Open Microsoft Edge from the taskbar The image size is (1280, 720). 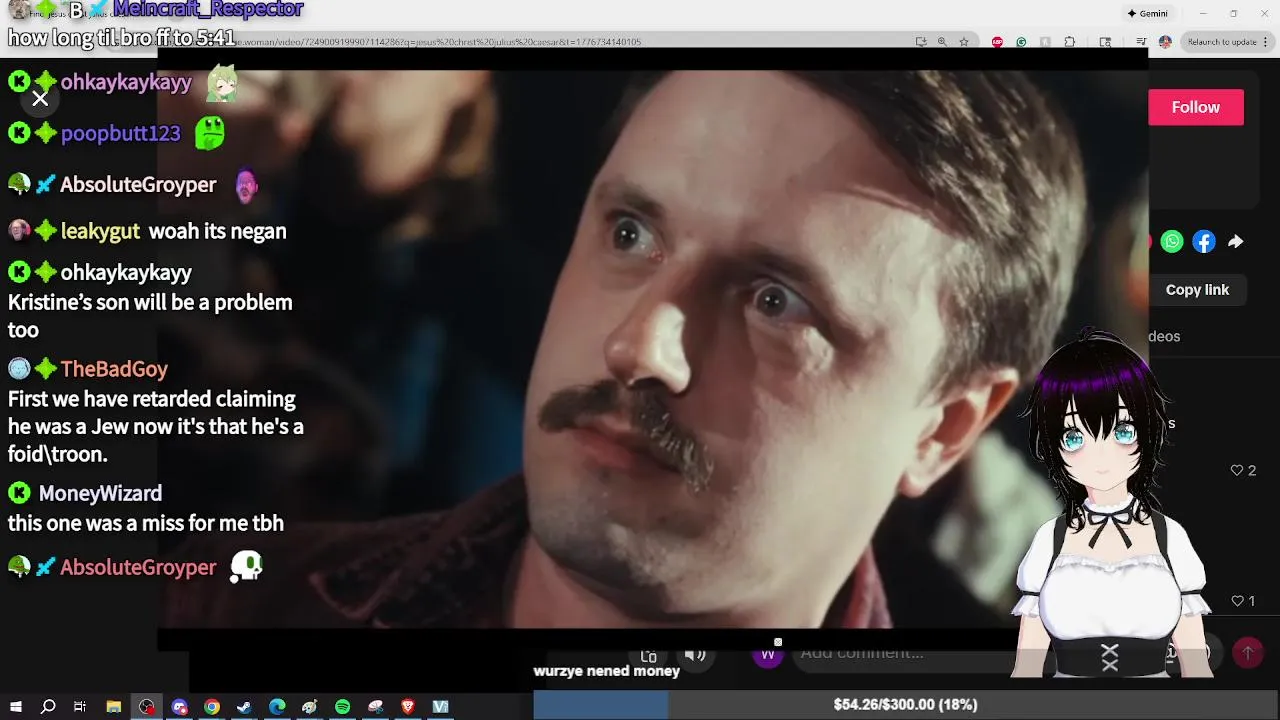point(277,707)
